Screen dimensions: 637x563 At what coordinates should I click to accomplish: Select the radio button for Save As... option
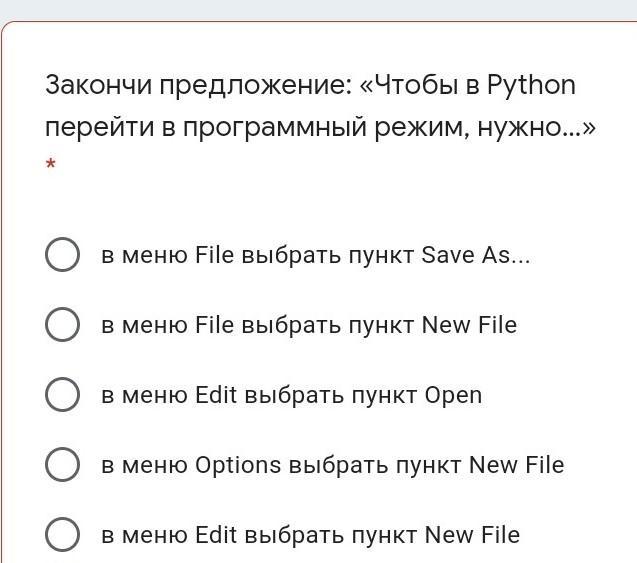coord(62,255)
